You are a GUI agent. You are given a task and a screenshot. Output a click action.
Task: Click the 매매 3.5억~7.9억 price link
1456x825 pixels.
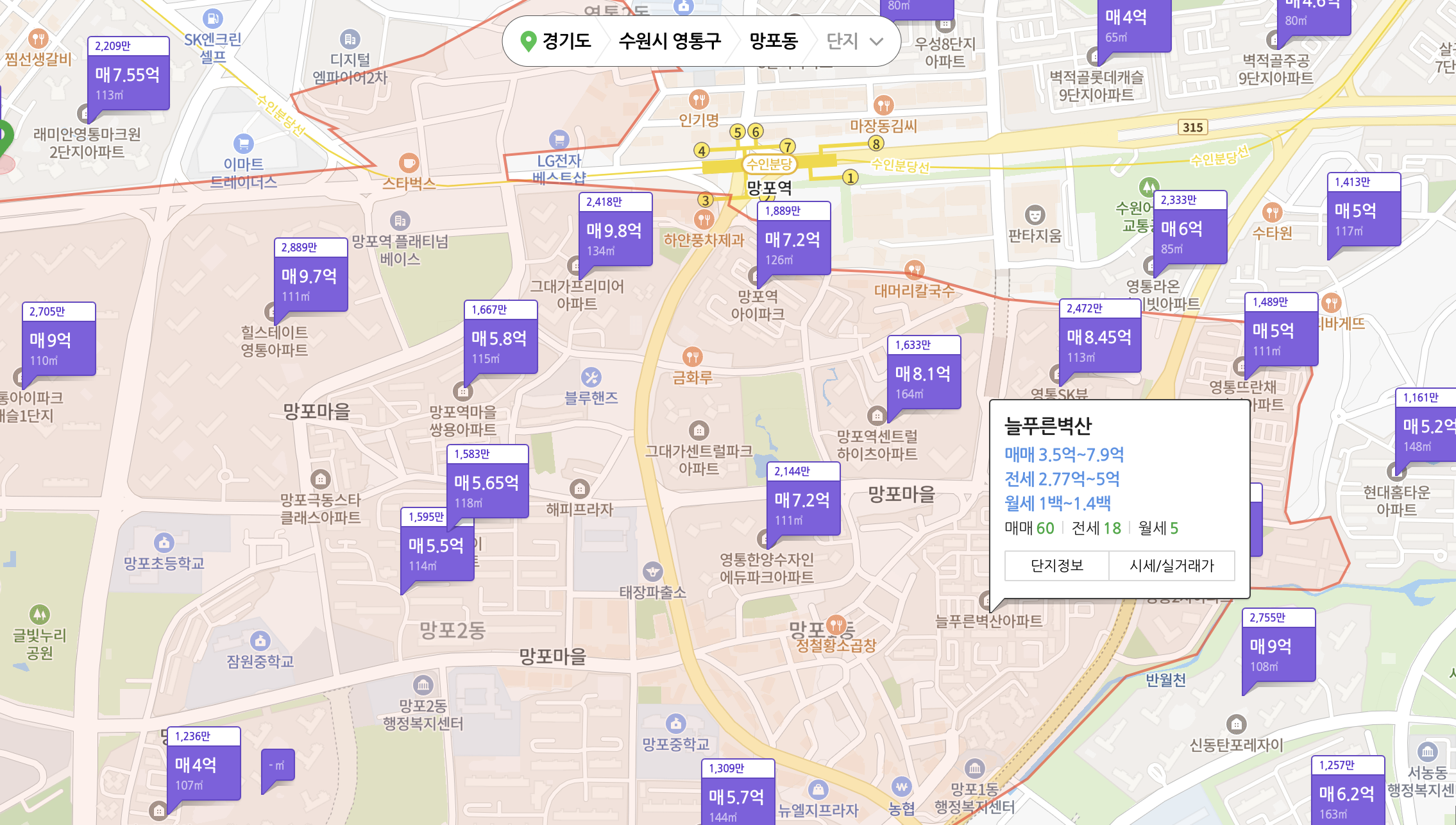(1064, 455)
